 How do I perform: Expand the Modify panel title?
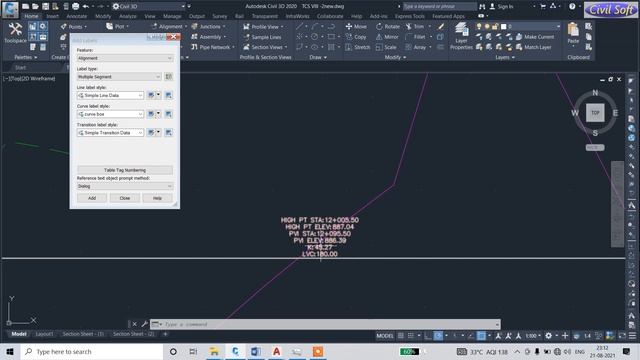396,58
